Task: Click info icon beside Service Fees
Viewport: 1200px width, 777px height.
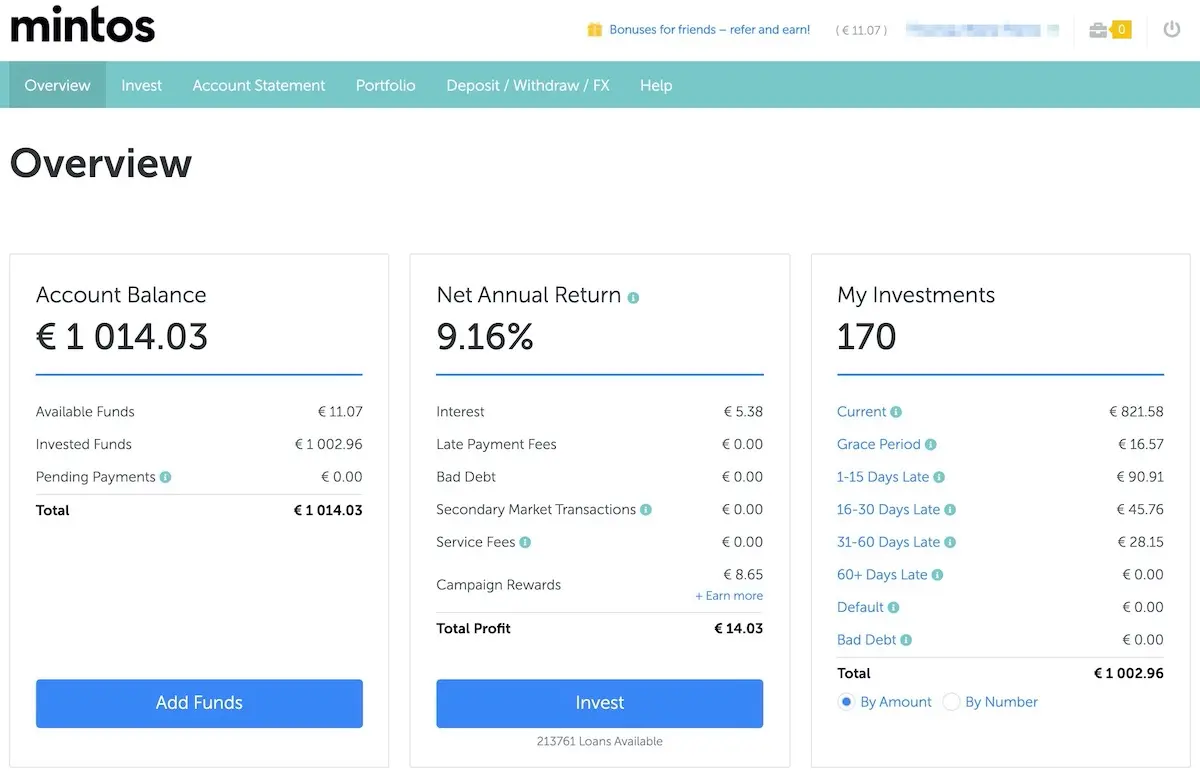Action: (525, 542)
